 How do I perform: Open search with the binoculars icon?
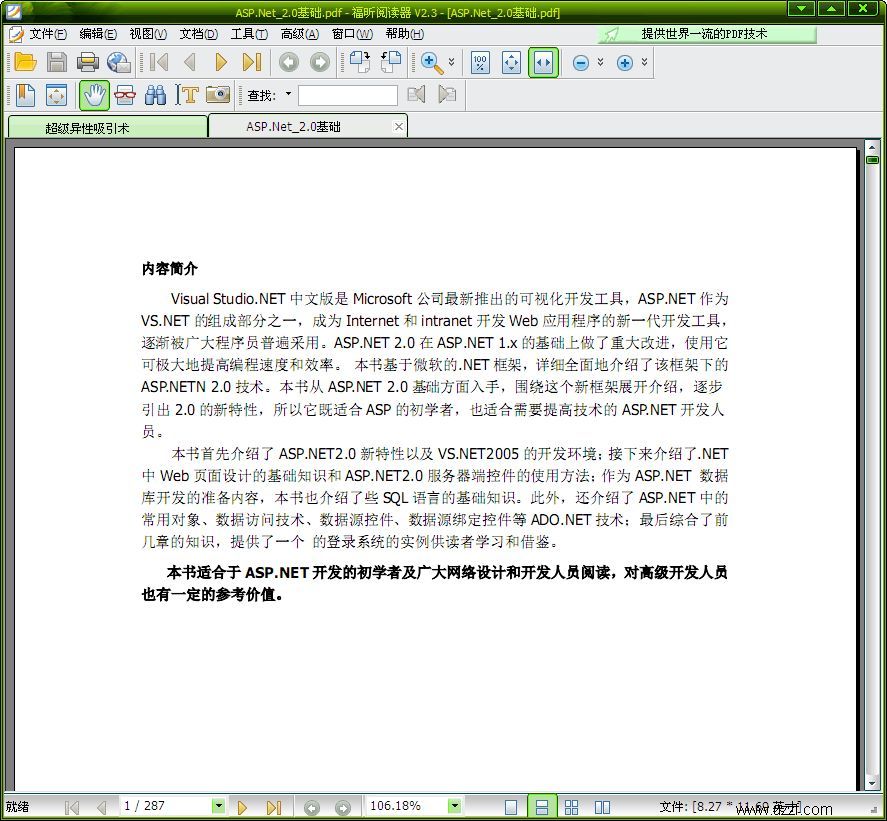pyautogui.click(x=155, y=94)
